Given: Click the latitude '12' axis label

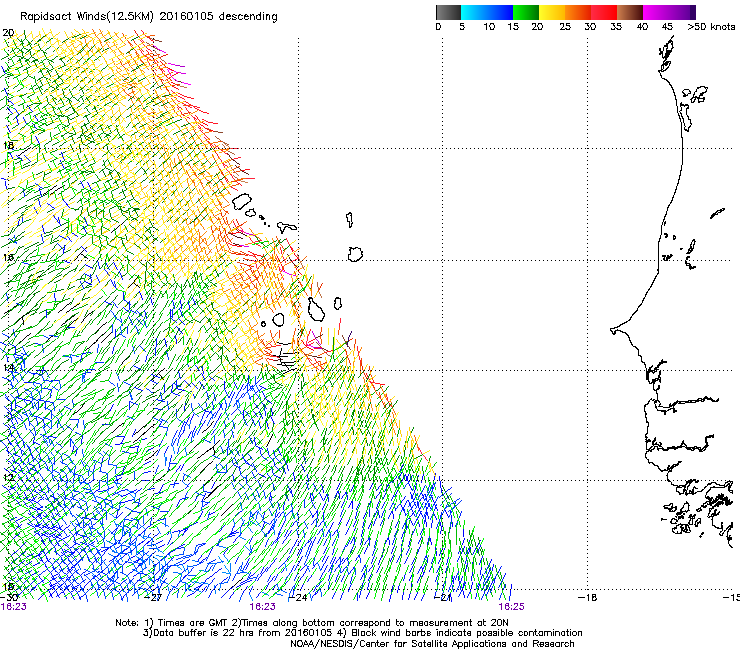Looking at the screenshot, I should [8, 478].
